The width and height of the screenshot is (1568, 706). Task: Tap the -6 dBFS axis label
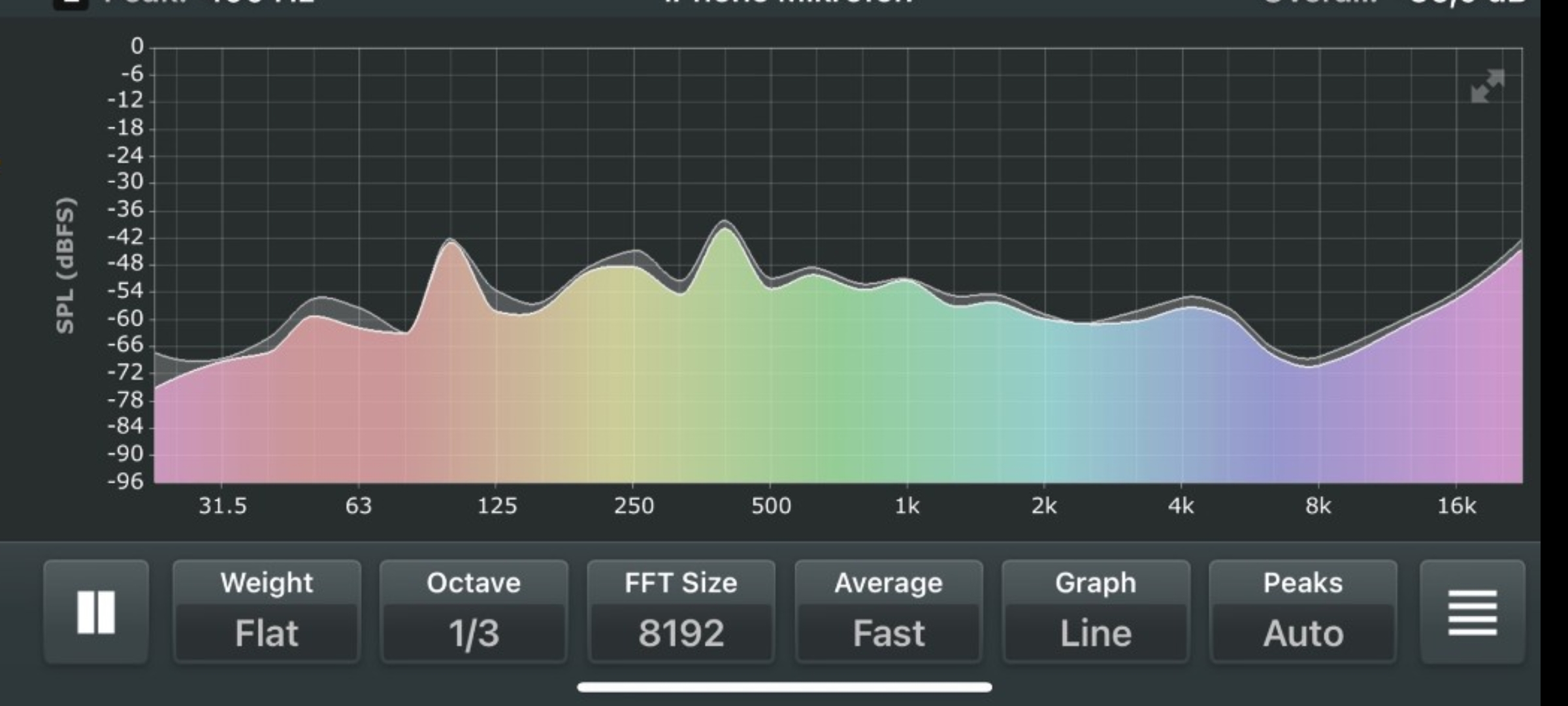tap(131, 73)
